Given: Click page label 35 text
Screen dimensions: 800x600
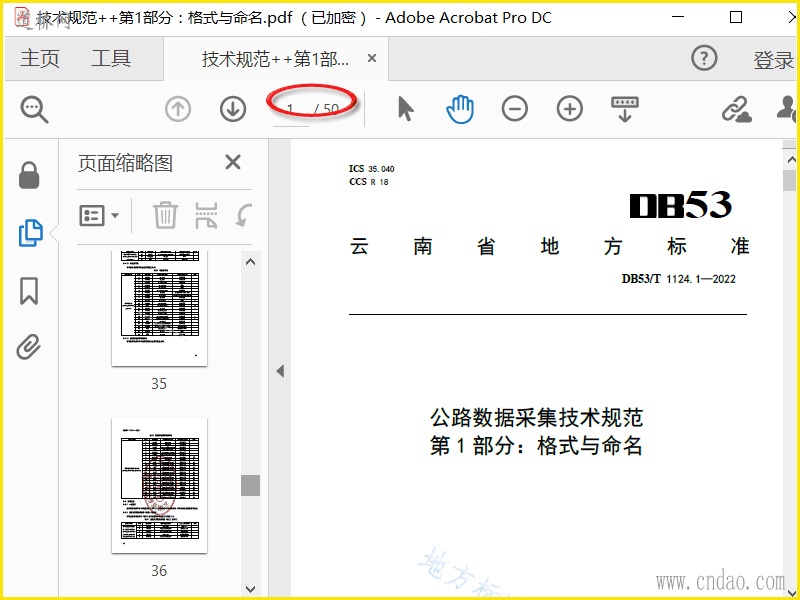Looking at the screenshot, I should click(159, 384).
